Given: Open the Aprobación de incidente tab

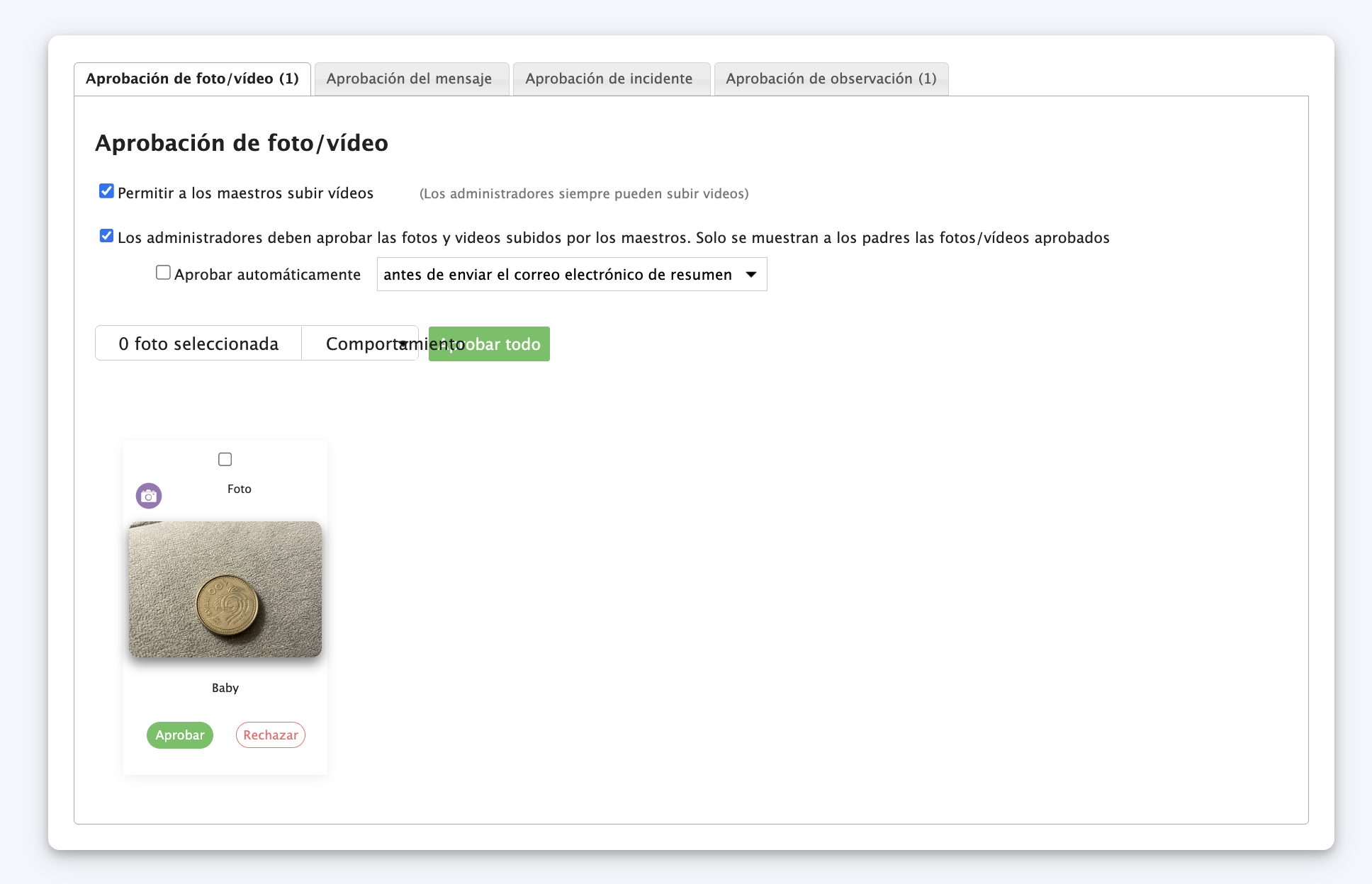Looking at the screenshot, I should 609,79.
